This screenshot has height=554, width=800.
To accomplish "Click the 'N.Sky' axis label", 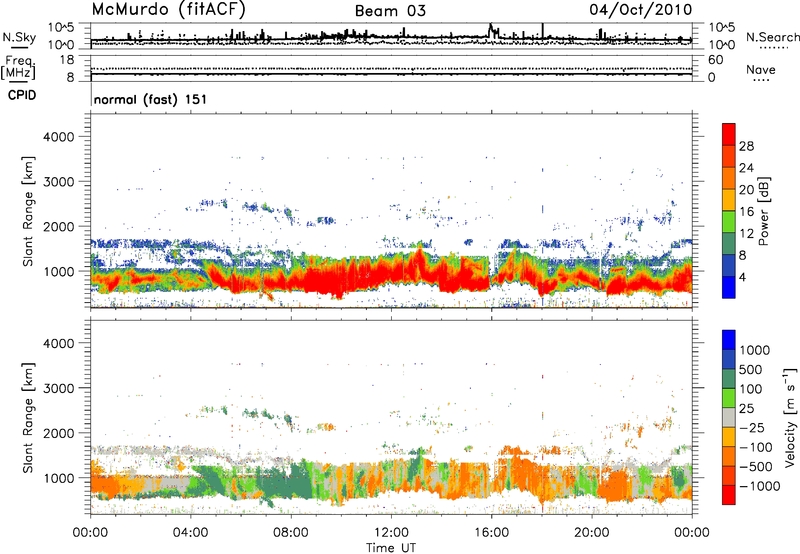I will 19,37.
